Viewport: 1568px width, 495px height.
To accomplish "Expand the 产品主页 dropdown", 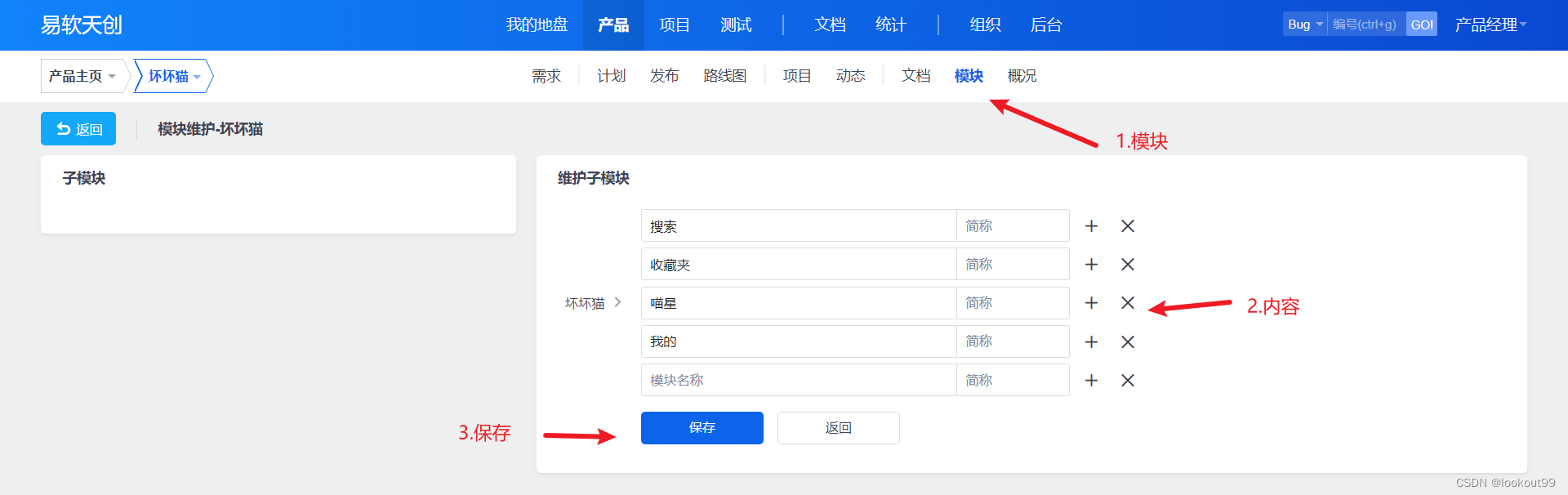I will (82, 76).
